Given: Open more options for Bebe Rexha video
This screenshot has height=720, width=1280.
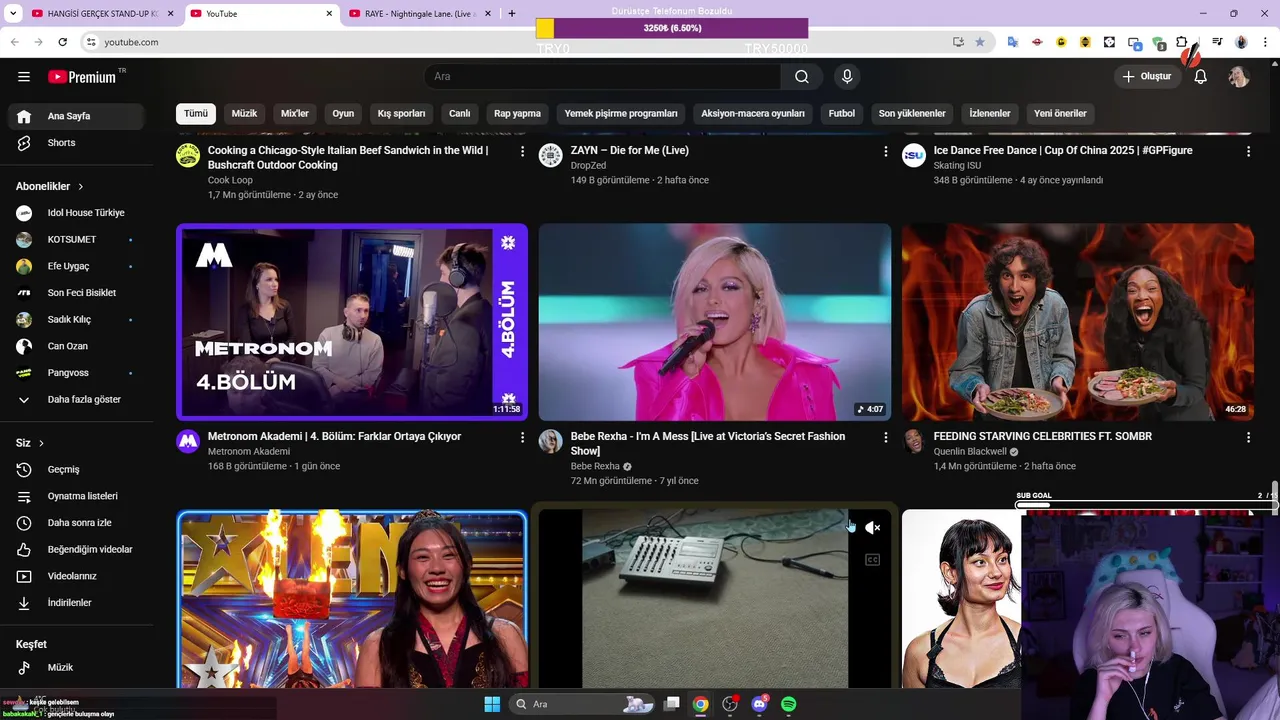Looking at the screenshot, I should [x=885, y=437].
